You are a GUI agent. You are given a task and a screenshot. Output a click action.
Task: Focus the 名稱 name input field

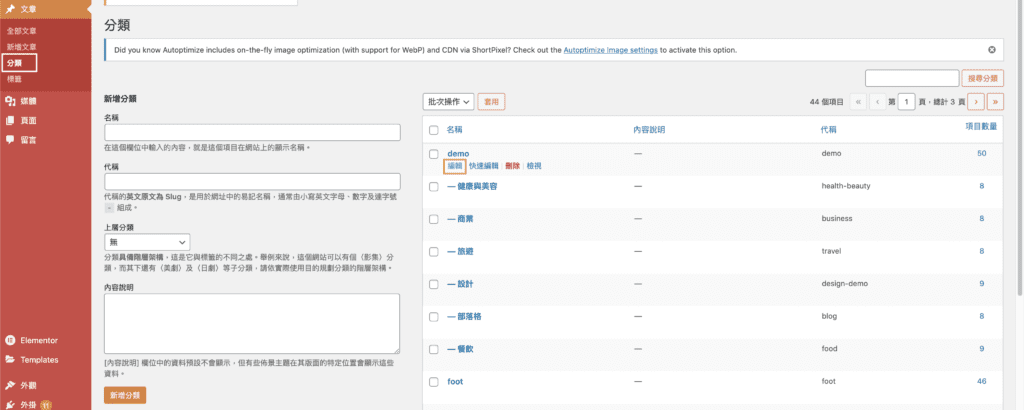pyautogui.click(x=252, y=133)
